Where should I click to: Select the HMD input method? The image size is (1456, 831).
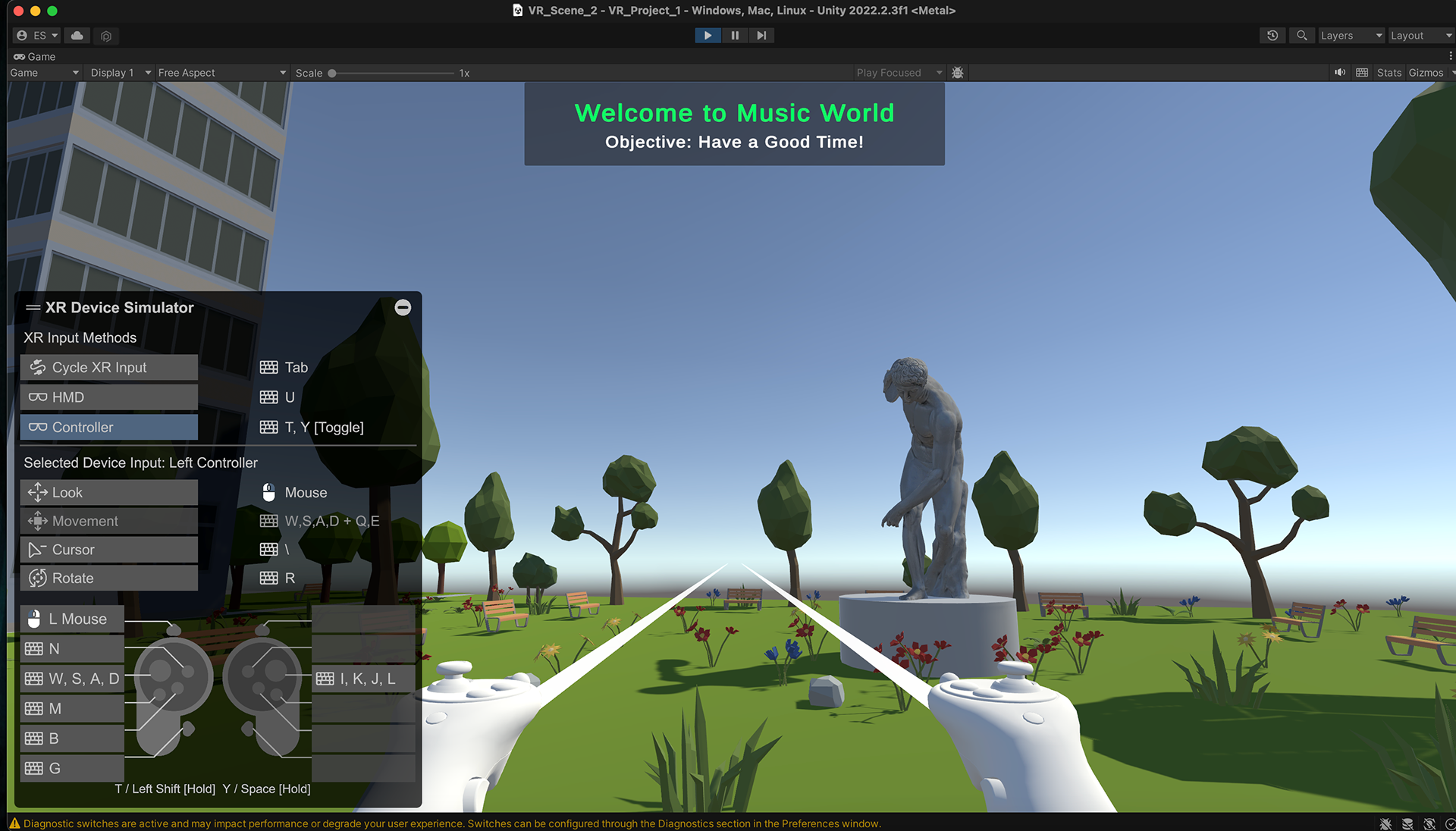[x=109, y=397]
